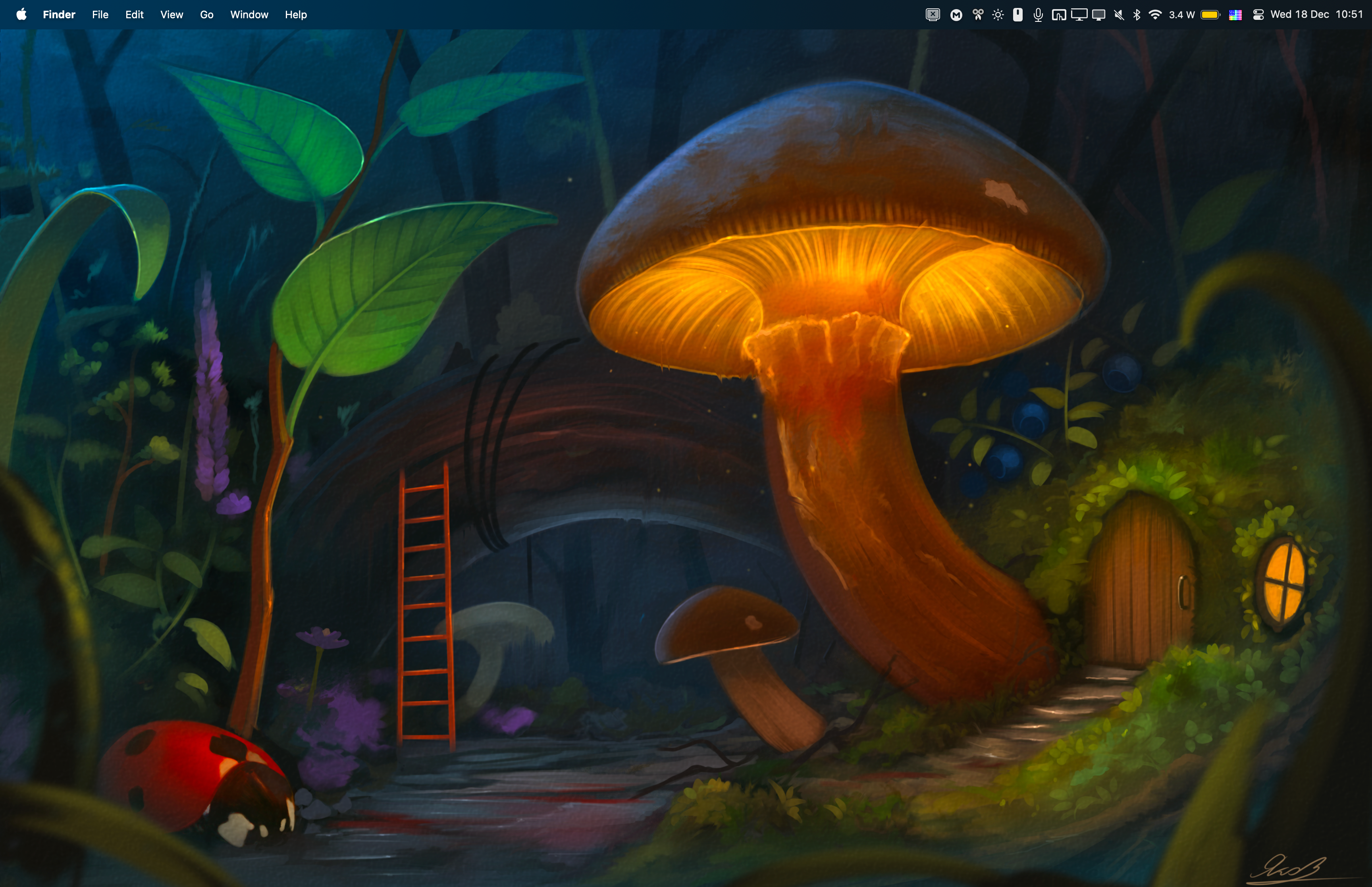Open the brightness sun icon menu
This screenshot has height=887, width=1372.
[998, 14]
